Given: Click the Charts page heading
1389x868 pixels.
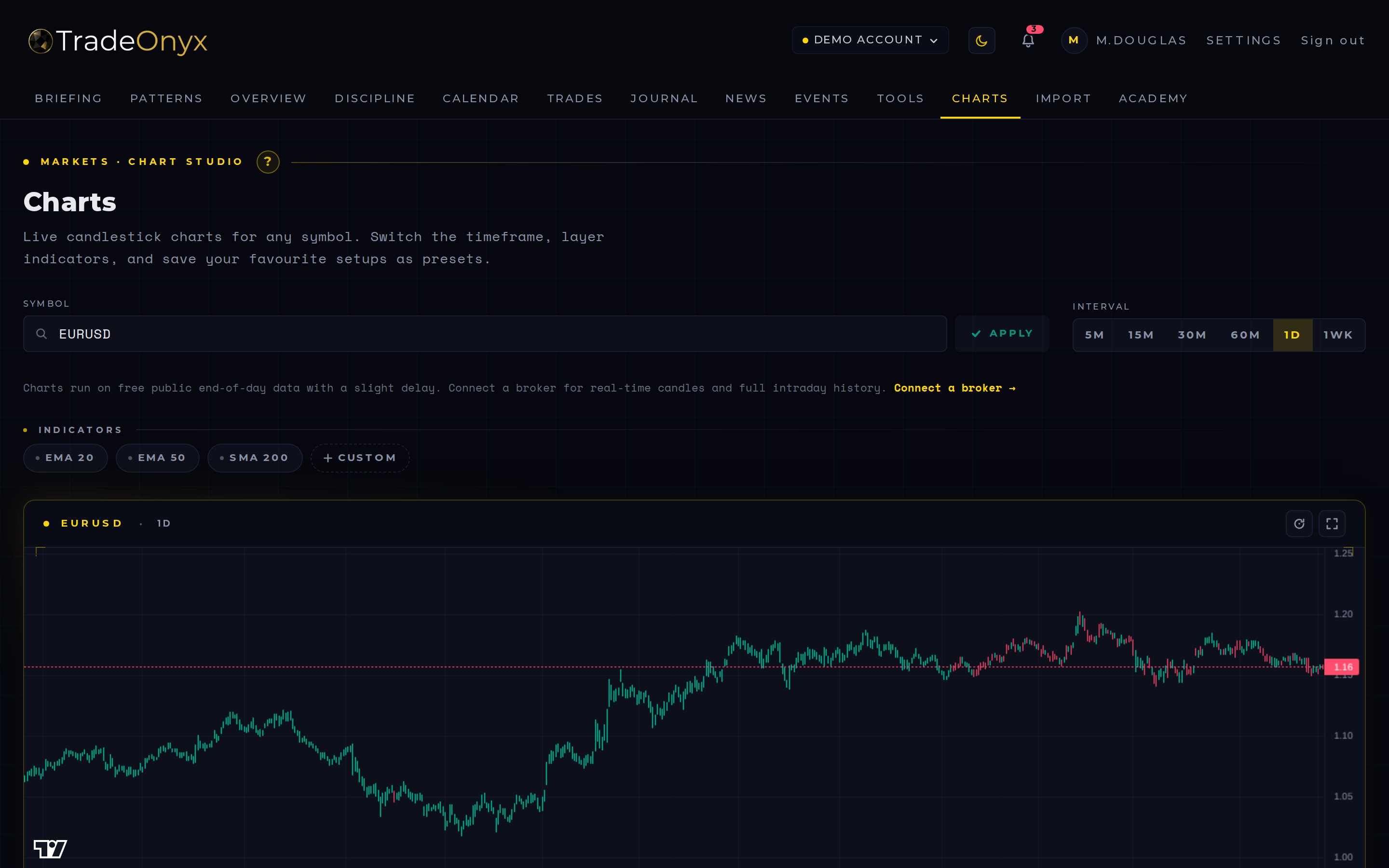Looking at the screenshot, I should 70,202.
